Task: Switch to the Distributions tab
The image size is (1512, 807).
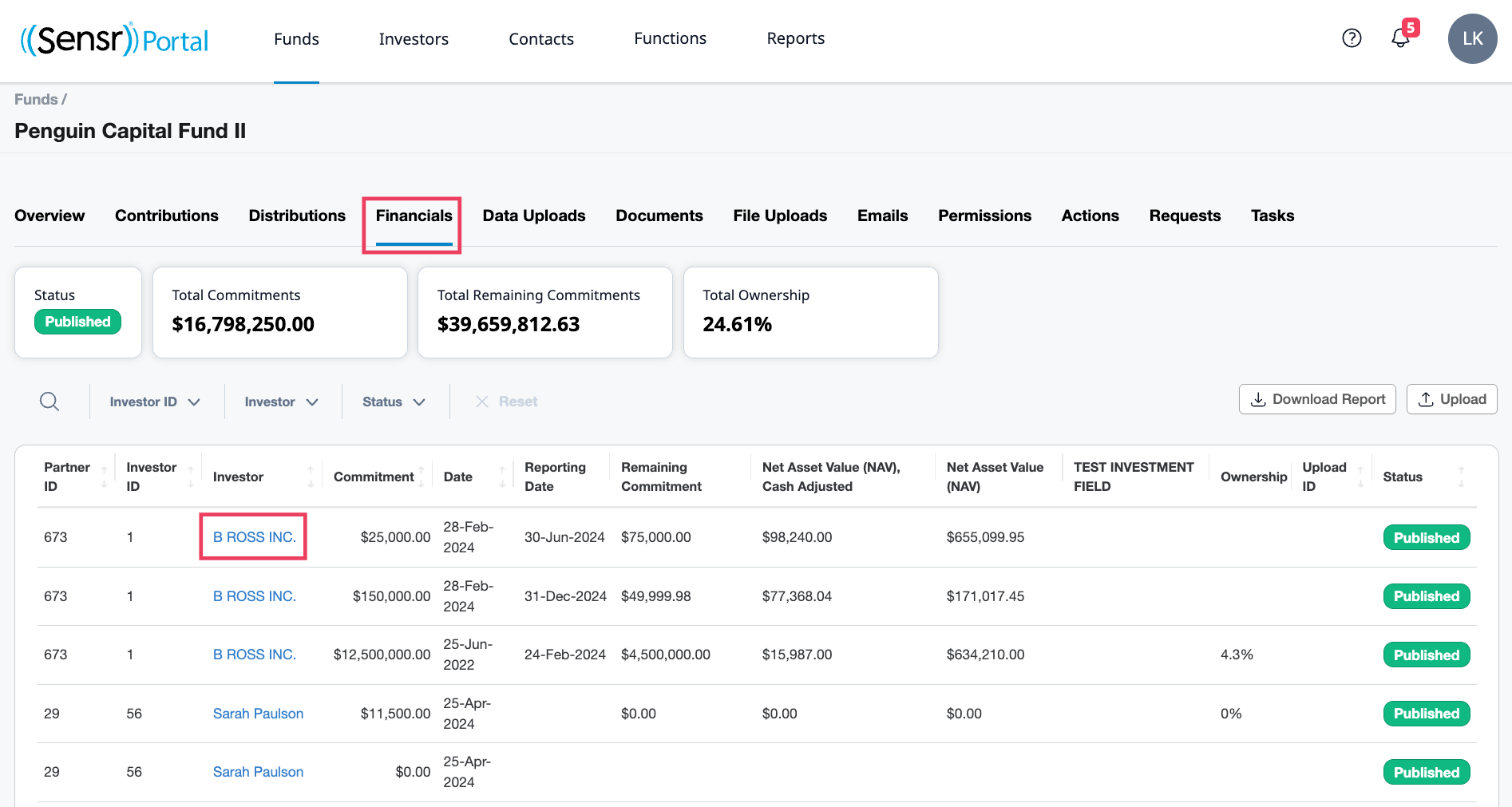Action: point(297,216)
